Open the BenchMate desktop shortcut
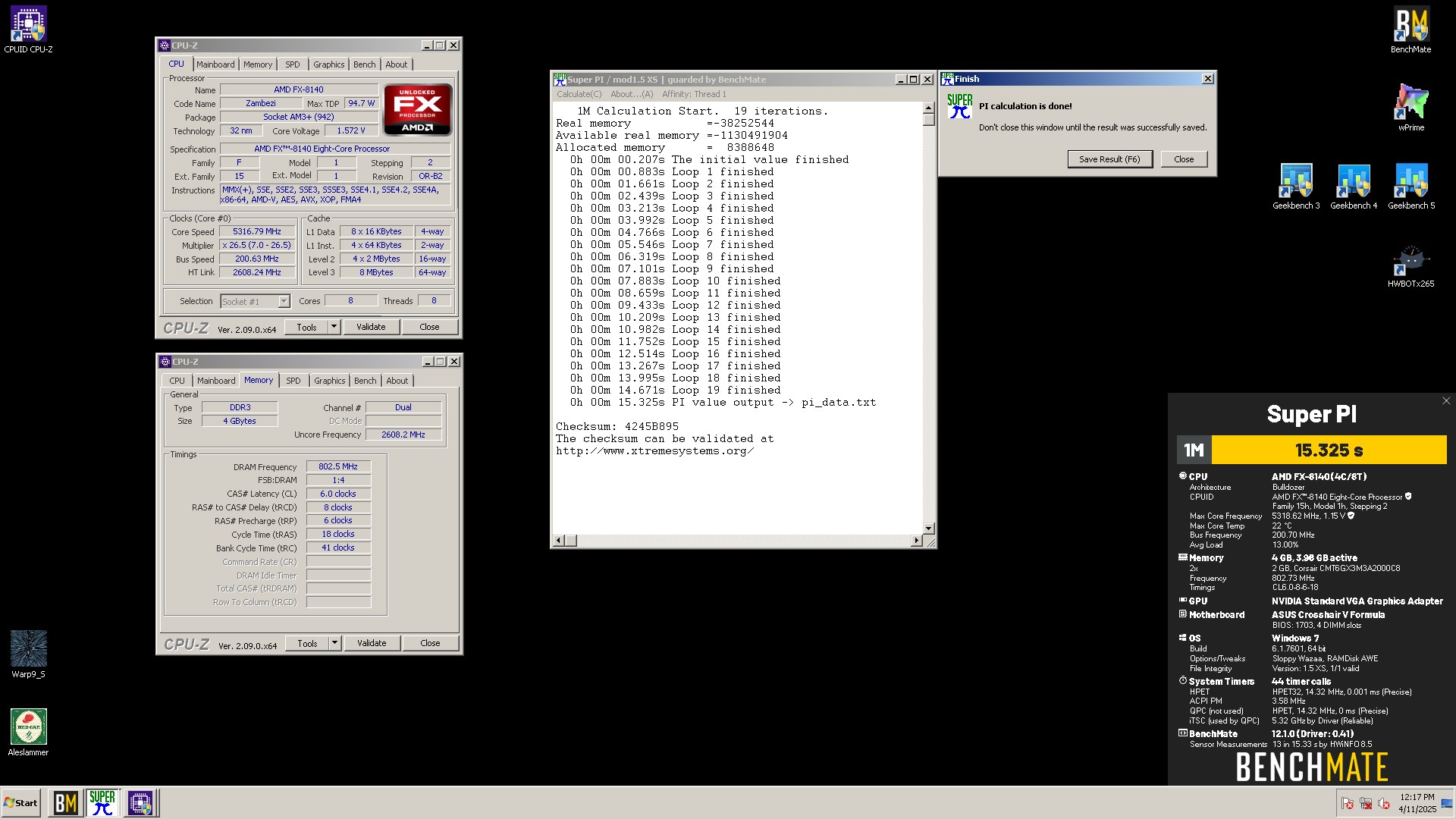Screen dimensions: 1456x819 (1410, 30)
